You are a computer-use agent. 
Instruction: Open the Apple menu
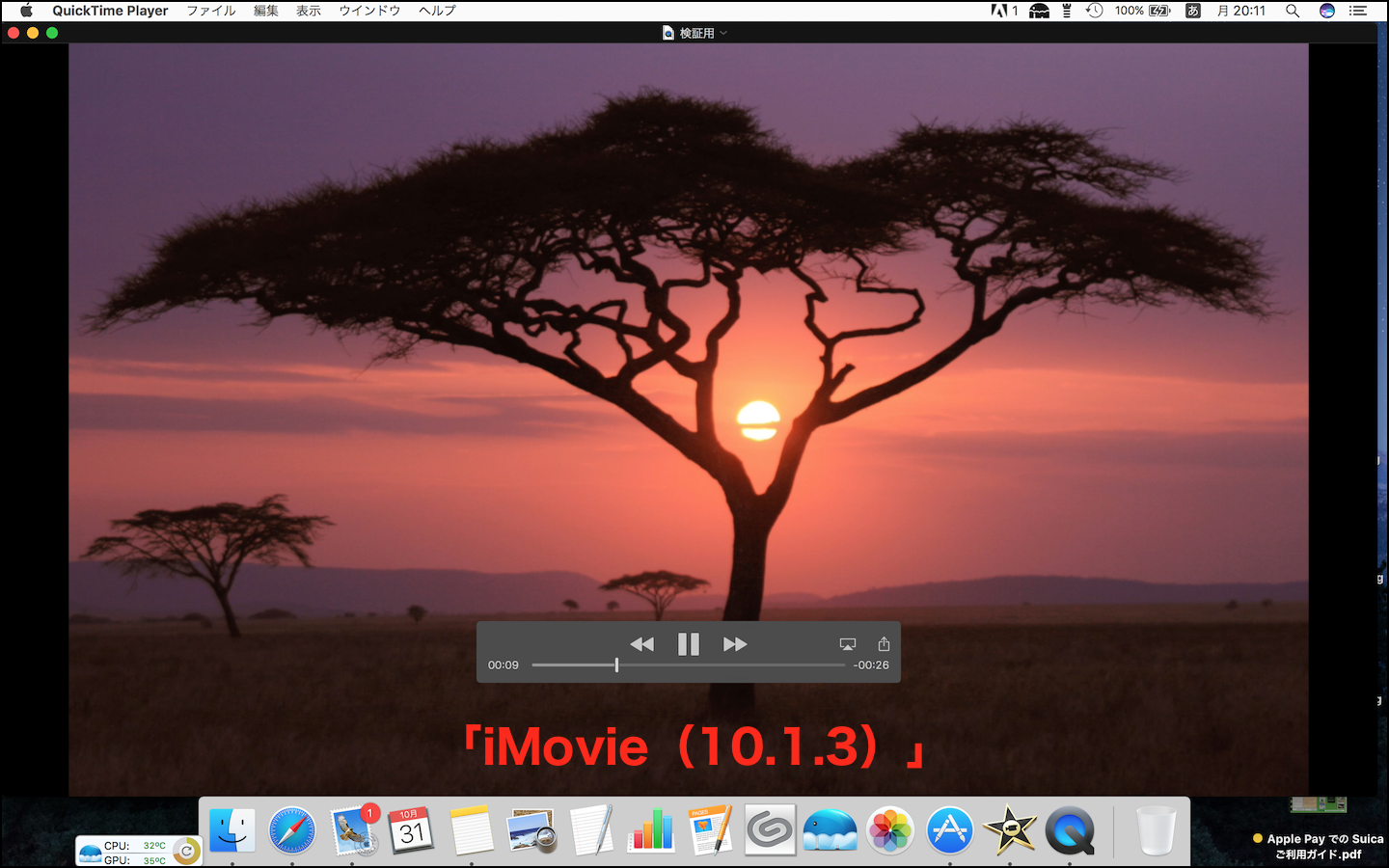pyautogui.click(x=26, y=11)
